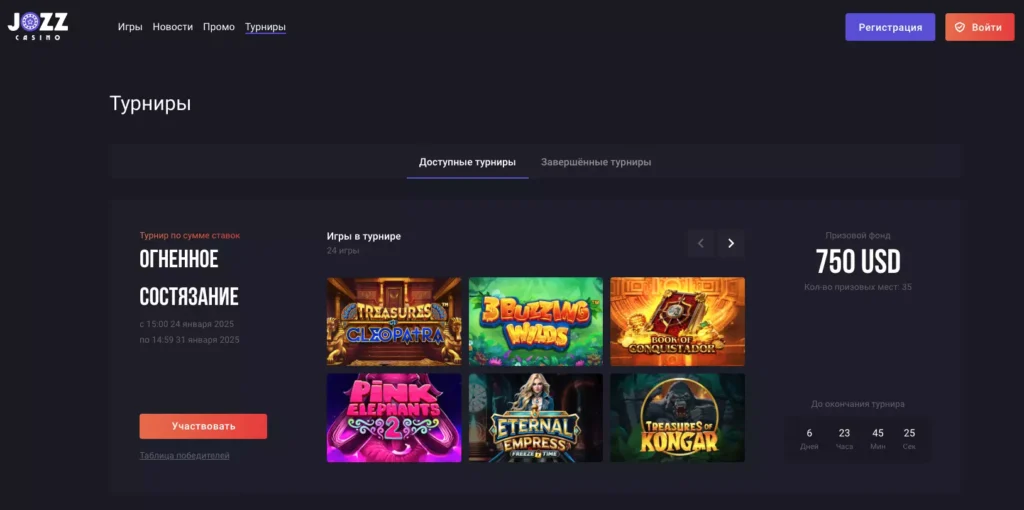The width and height of the screenshot is (1024, 510).
Task: Click the Jozz Casino logo
Action: tap(38, 27)
